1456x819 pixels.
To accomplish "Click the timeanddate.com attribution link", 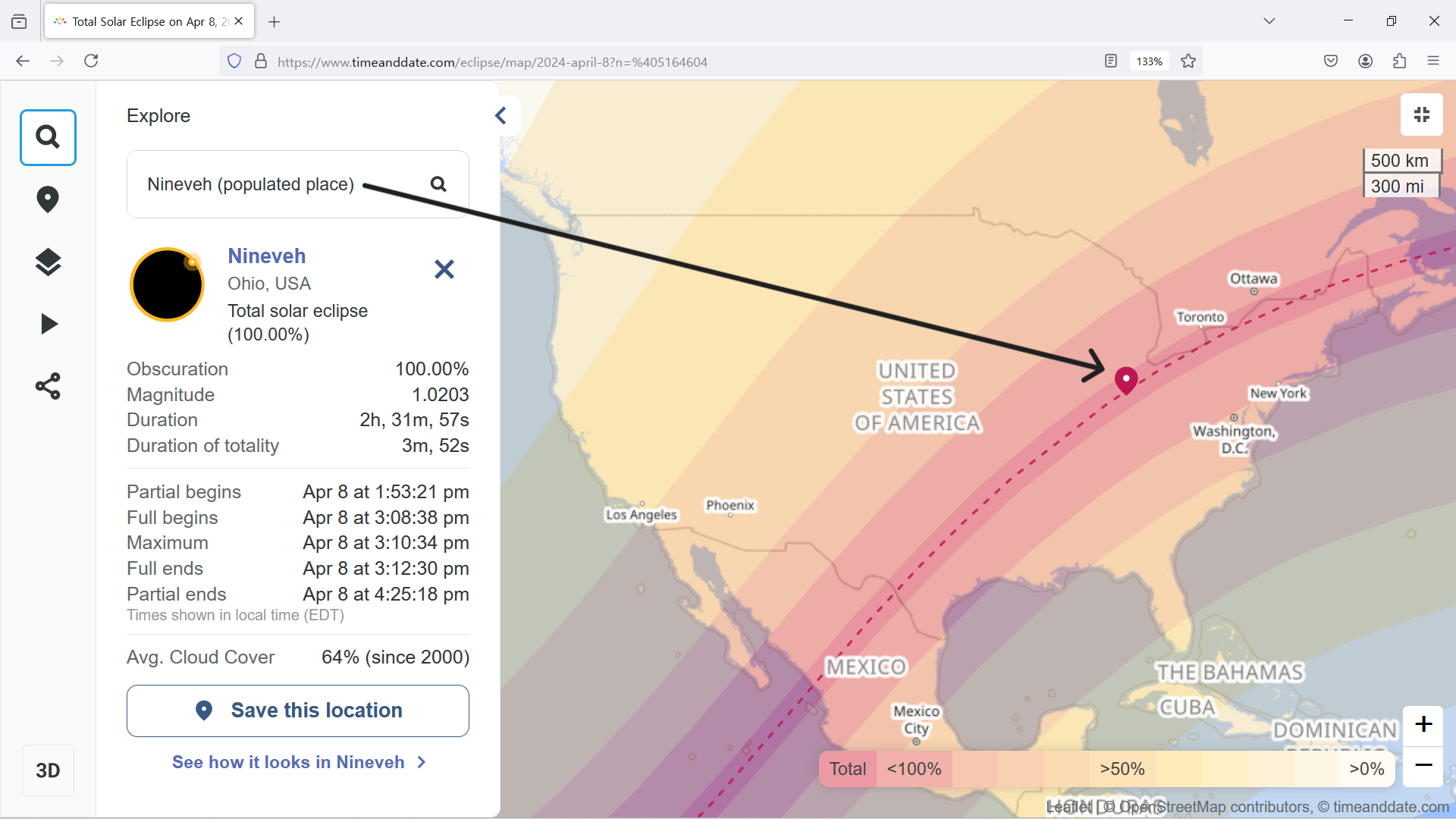I will [x=1391, y=807].
